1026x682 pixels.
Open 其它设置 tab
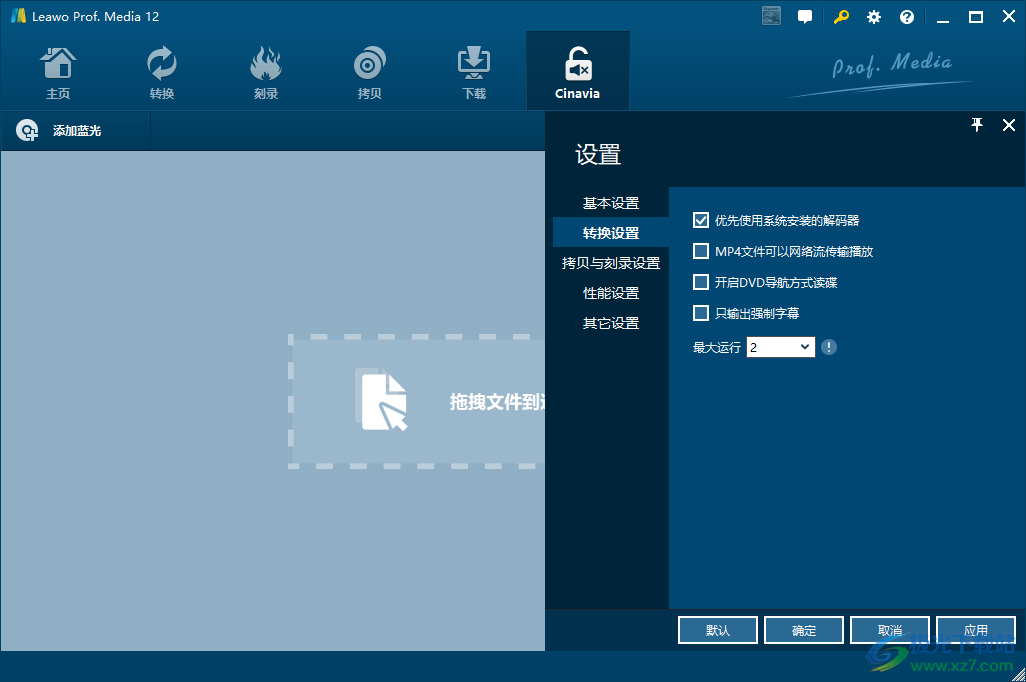(610, 323)
